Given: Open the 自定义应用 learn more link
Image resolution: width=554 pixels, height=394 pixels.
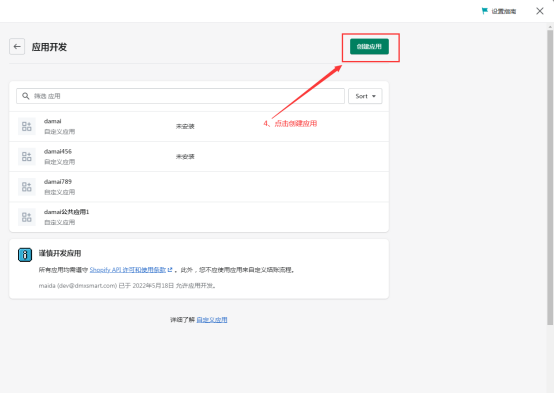Looking at the screenshot, I should tap(212, 320).
